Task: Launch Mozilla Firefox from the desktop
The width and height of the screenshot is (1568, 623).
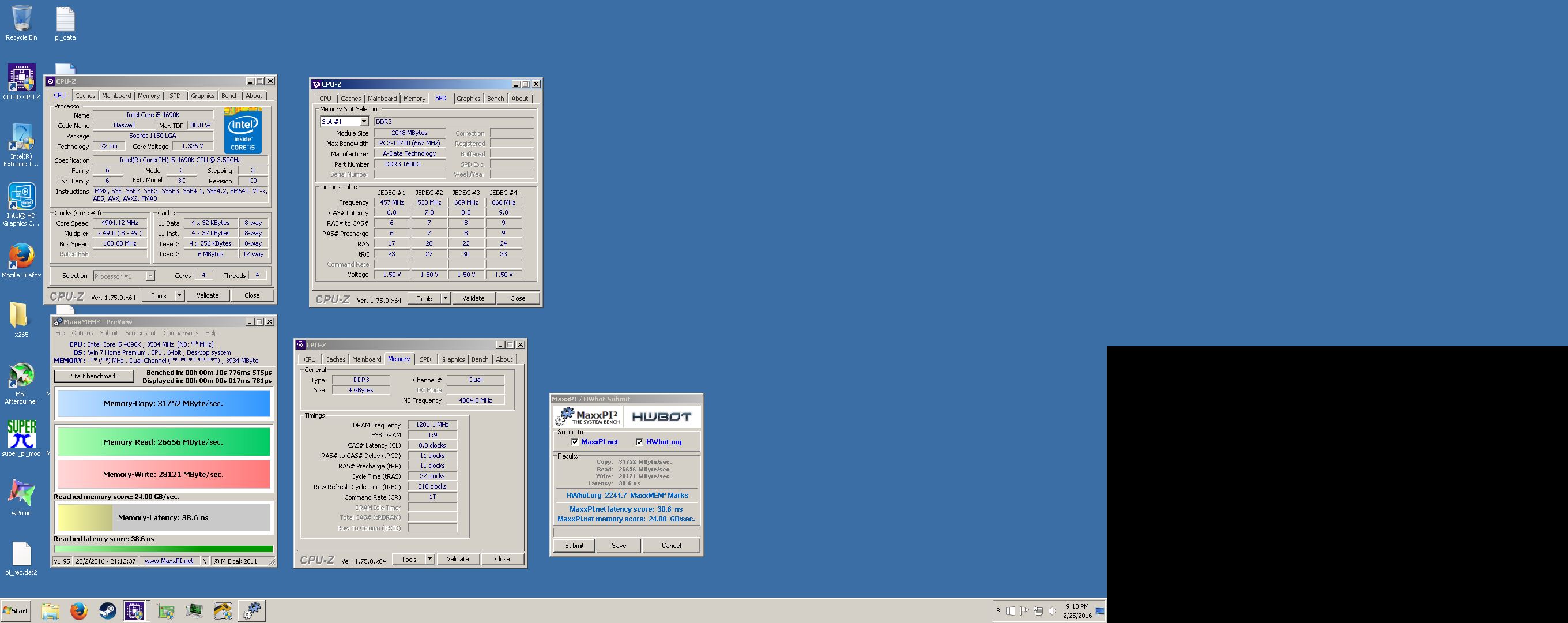Action: [21, 261]
